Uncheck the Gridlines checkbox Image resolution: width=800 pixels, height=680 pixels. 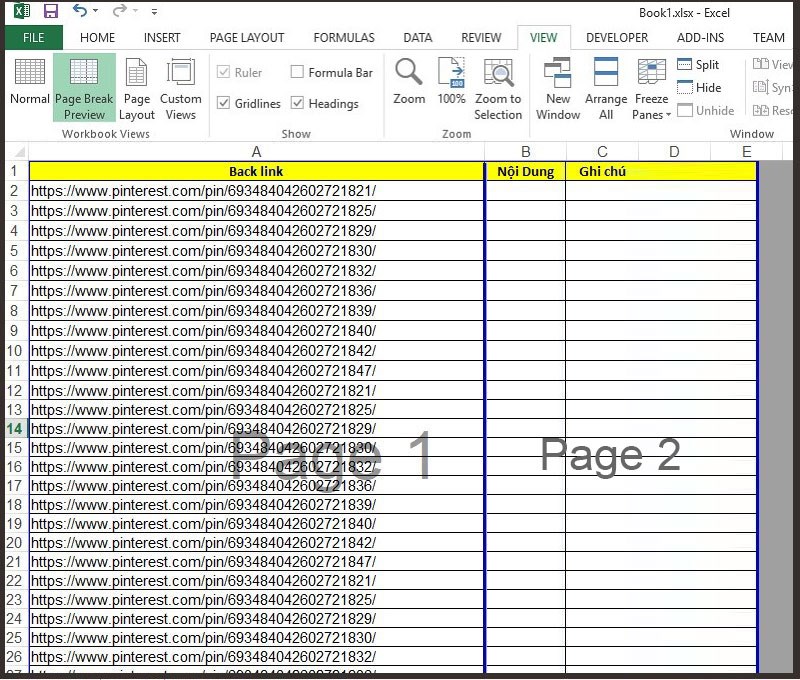click(223, 103)
